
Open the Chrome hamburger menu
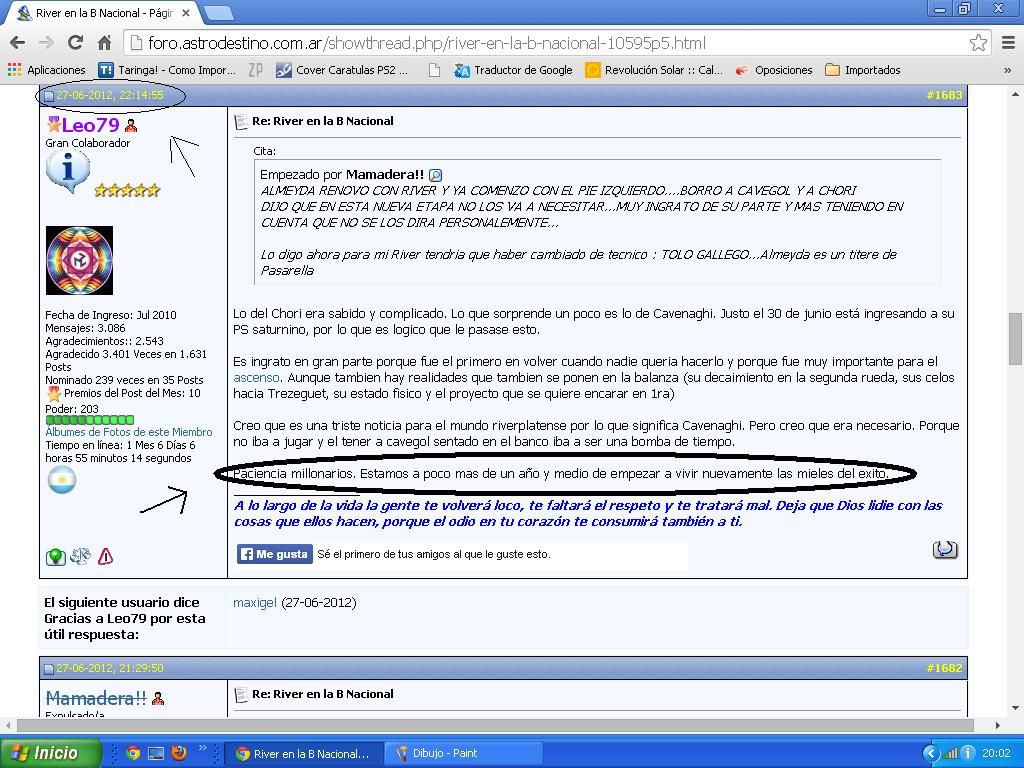(1008, 42)
